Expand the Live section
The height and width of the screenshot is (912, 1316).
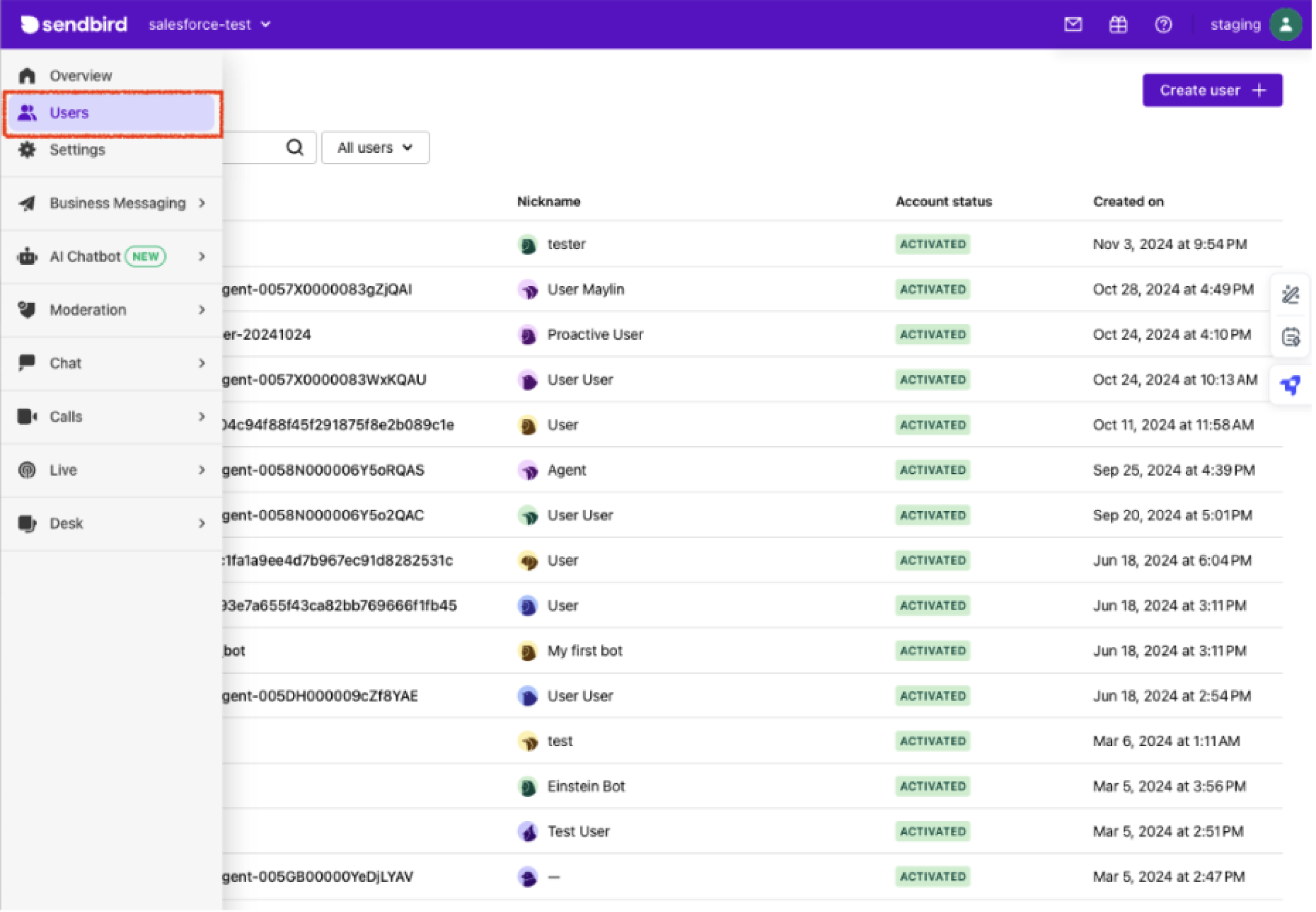(112, 471)
